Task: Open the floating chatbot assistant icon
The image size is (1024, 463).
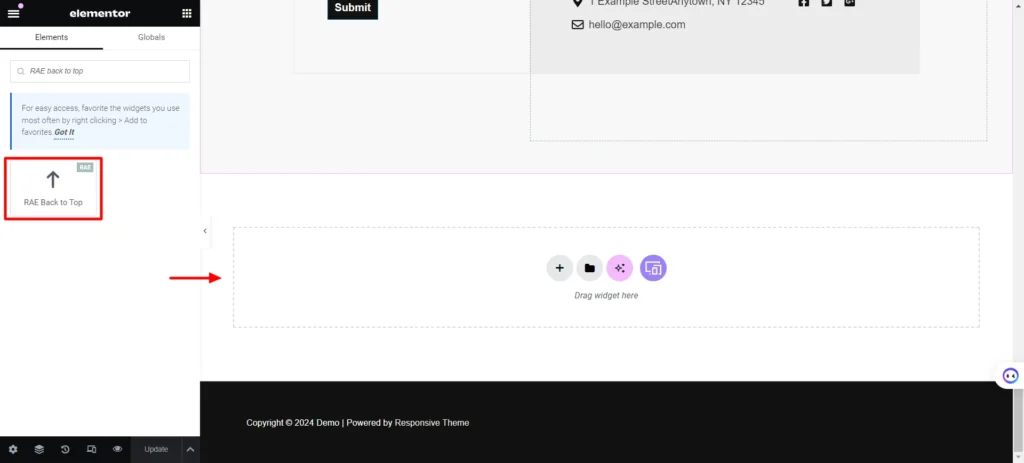Action: (1010, 375)
